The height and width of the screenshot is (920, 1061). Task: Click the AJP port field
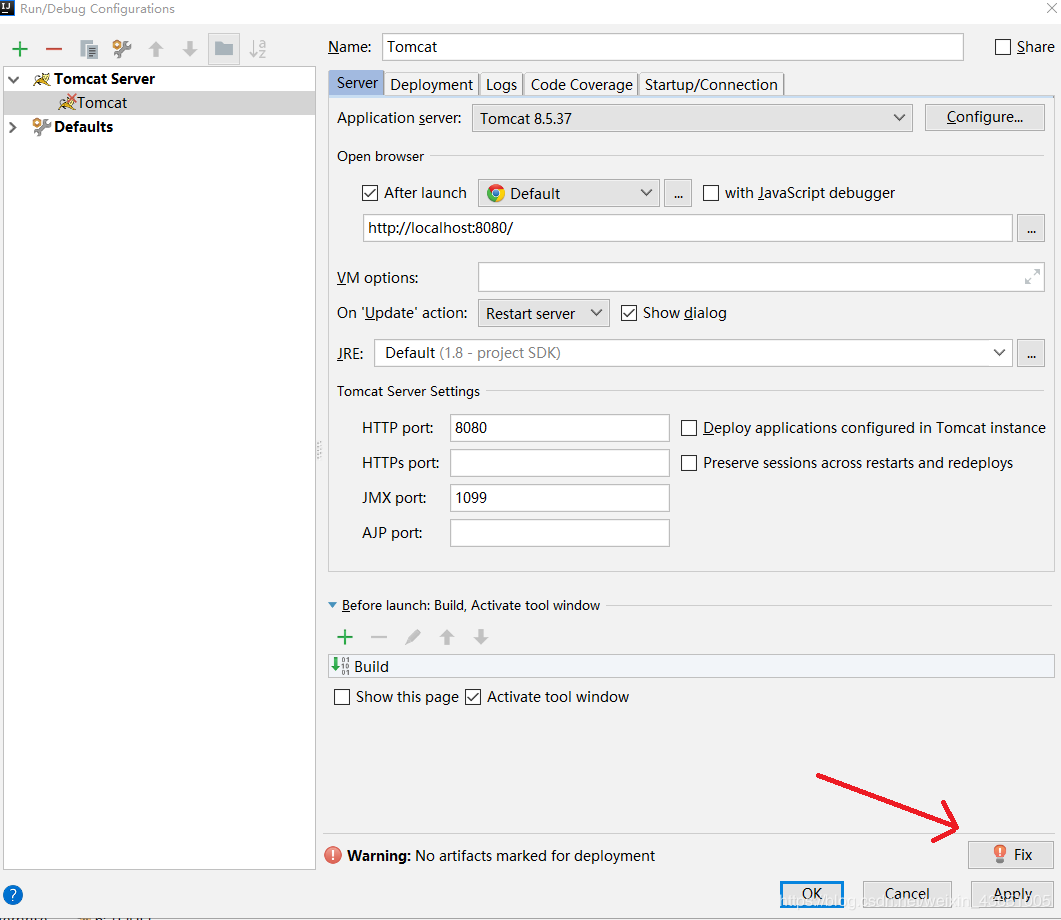560,533
